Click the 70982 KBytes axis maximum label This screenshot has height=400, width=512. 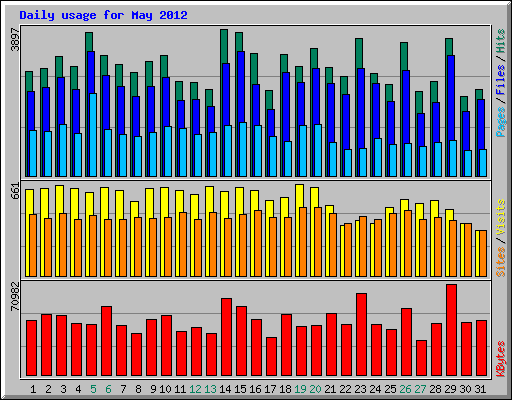(15, 296)
